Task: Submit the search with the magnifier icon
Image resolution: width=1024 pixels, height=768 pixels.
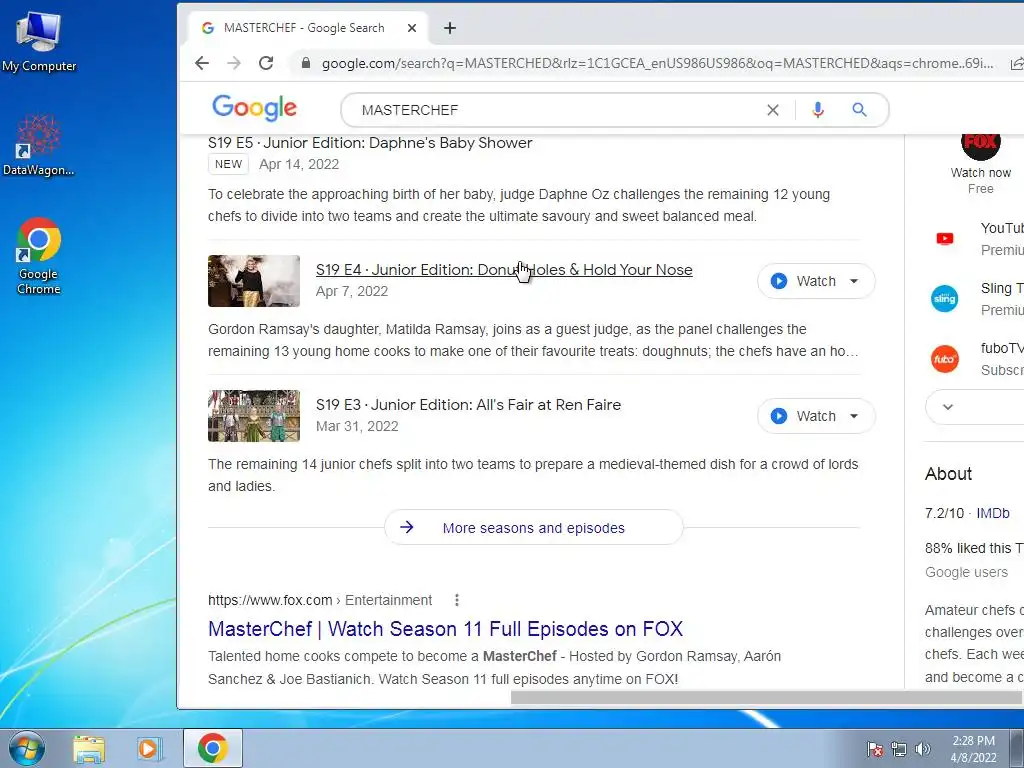Action: coord(859,110)
